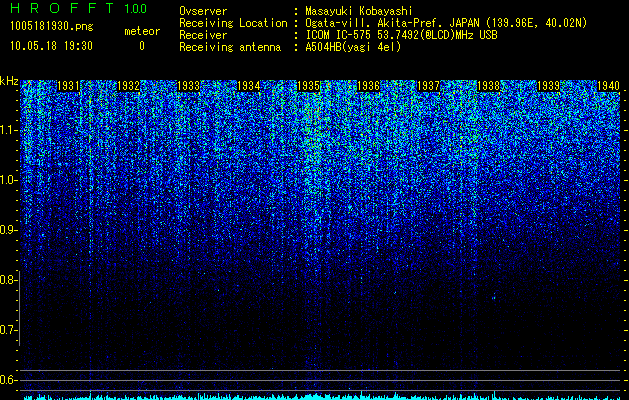The height and width of the screenshot is (400, 629).
Task: Click the 1939 time marker
Action: tap(548, 86)
